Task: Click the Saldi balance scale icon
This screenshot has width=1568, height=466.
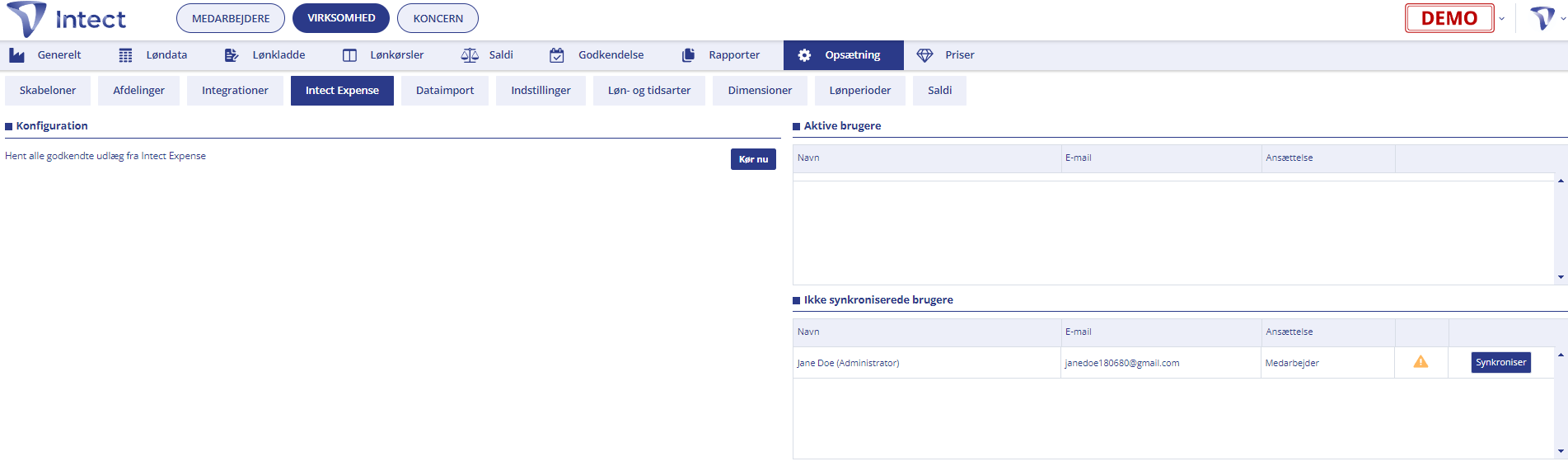Action: coord(470,55)
